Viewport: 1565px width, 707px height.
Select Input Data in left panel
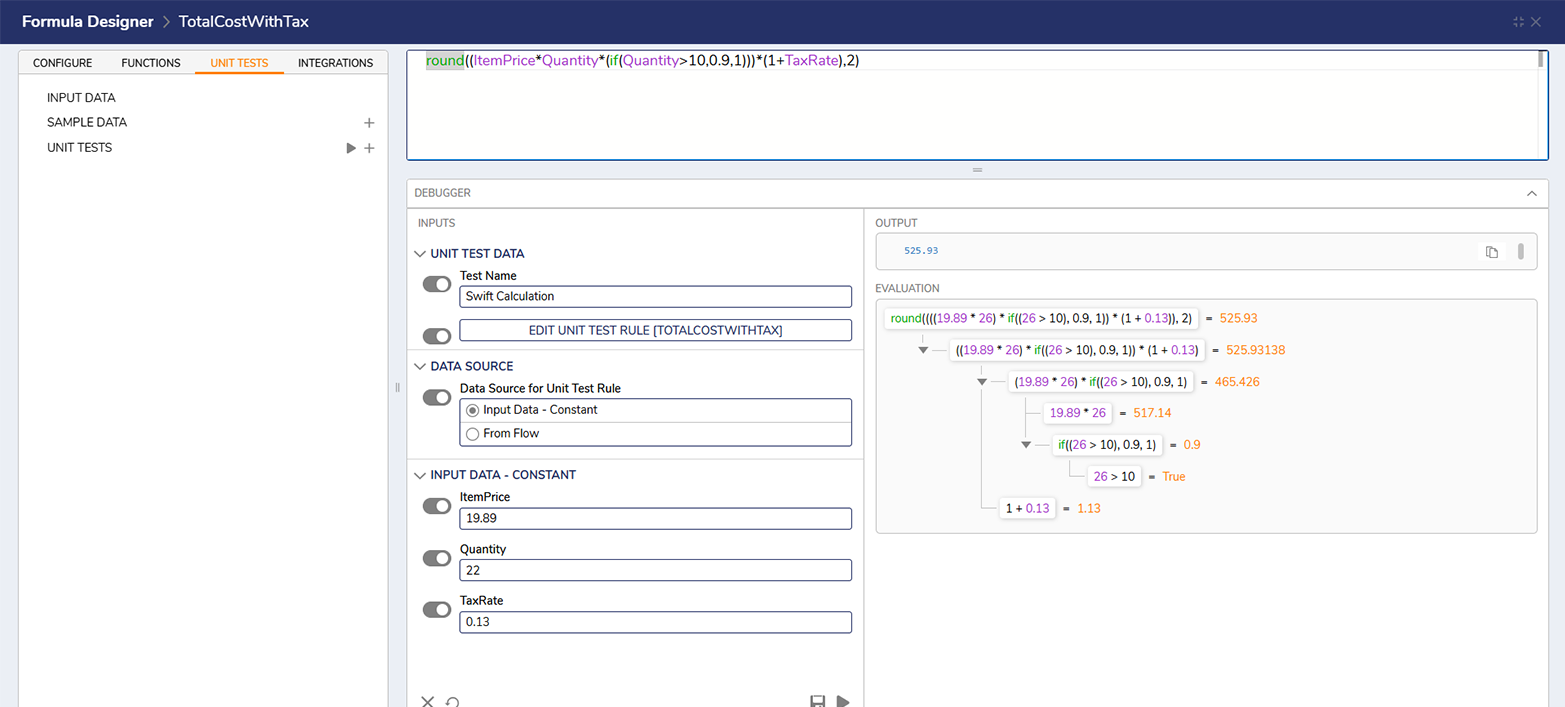pyautogui.click(x=81, y=98)
